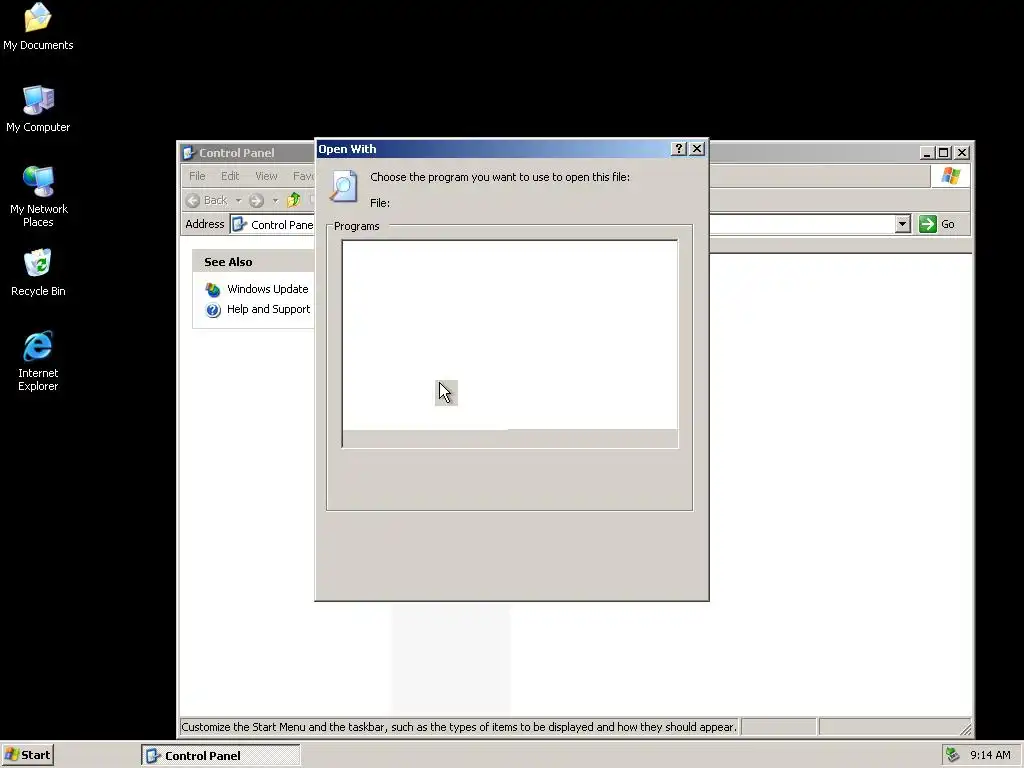The image size is (1024, 768).
Task: Click the Control Panel address field
Action: tap(570, 224)
